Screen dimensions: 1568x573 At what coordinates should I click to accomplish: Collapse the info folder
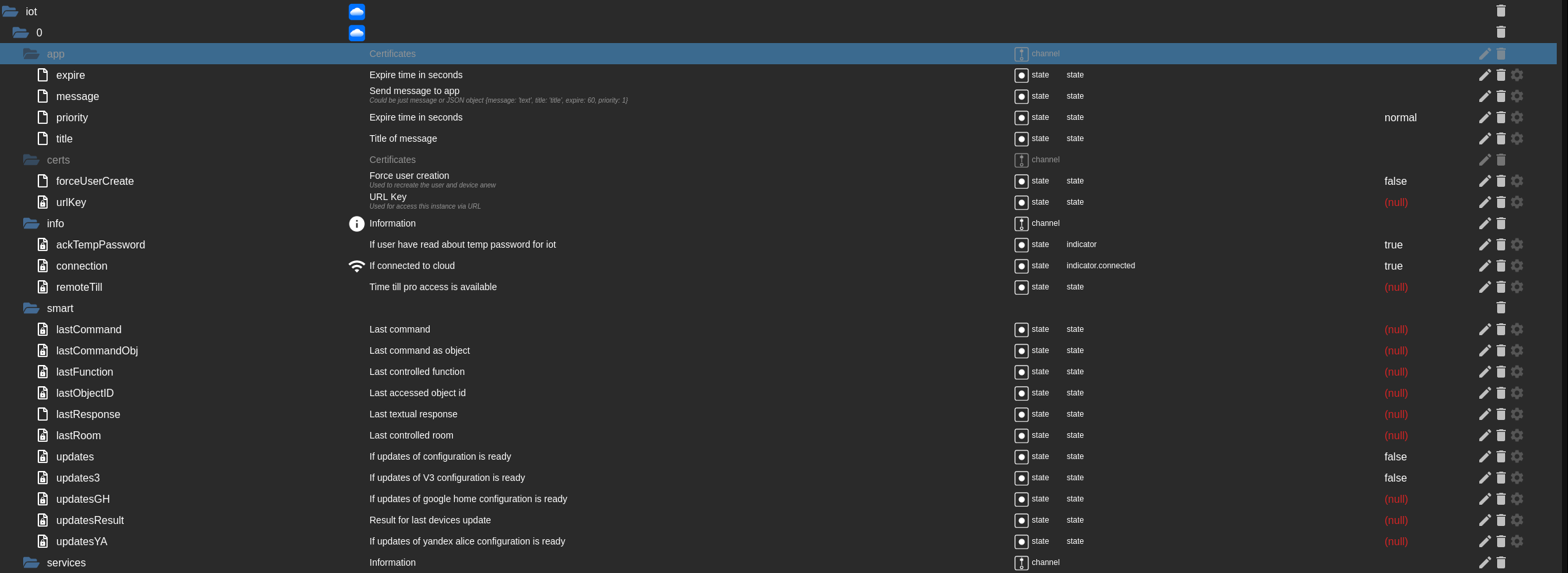coord(31,223)
